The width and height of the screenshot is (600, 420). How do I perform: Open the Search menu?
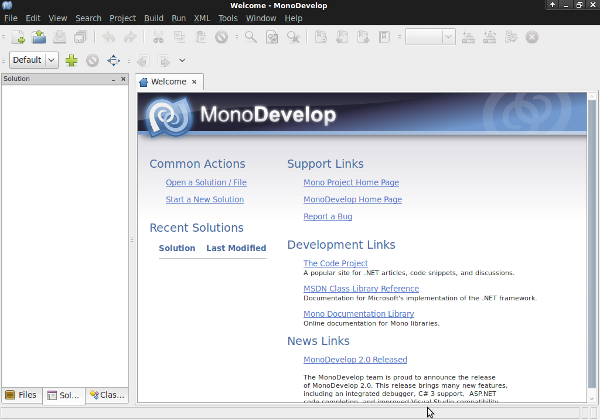tap(88, 18)
